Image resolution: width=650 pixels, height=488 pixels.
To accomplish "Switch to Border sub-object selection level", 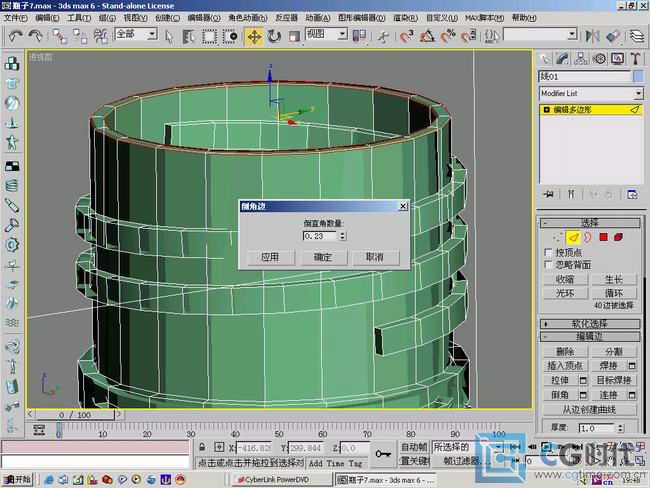I will [x=588, y=237].
